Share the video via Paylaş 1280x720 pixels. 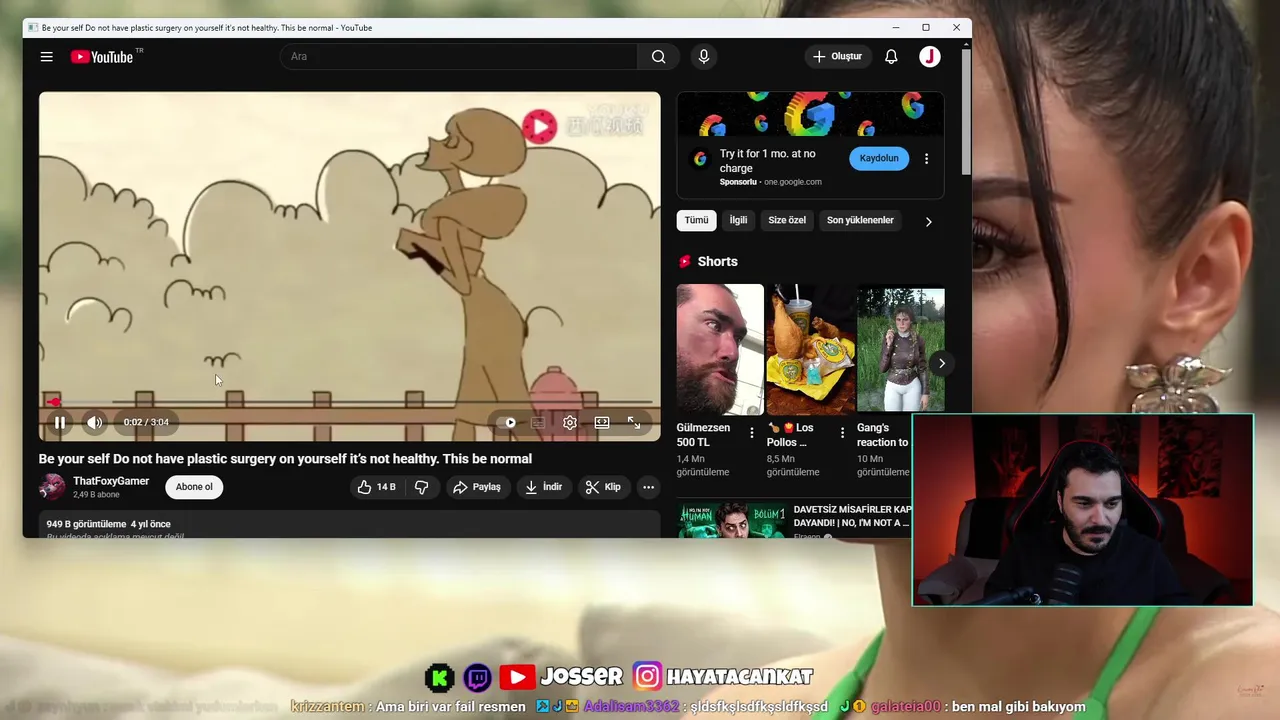pyautogui.click(x=476, y=487)
